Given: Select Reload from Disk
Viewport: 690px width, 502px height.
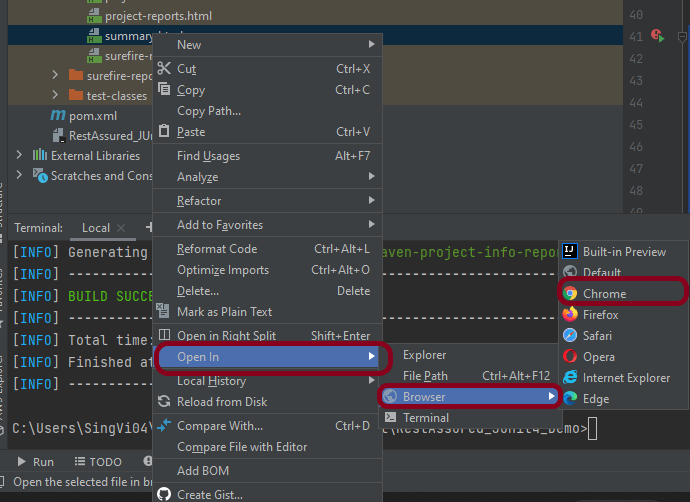Looking at the screenshot, I should (x=222, y=402).
